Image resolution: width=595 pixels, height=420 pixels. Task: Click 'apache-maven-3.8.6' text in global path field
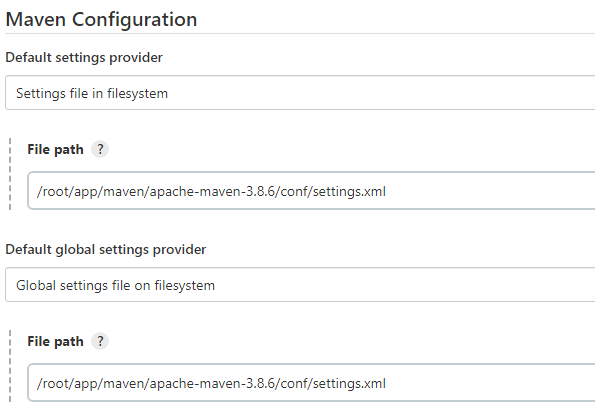(212, 384)
